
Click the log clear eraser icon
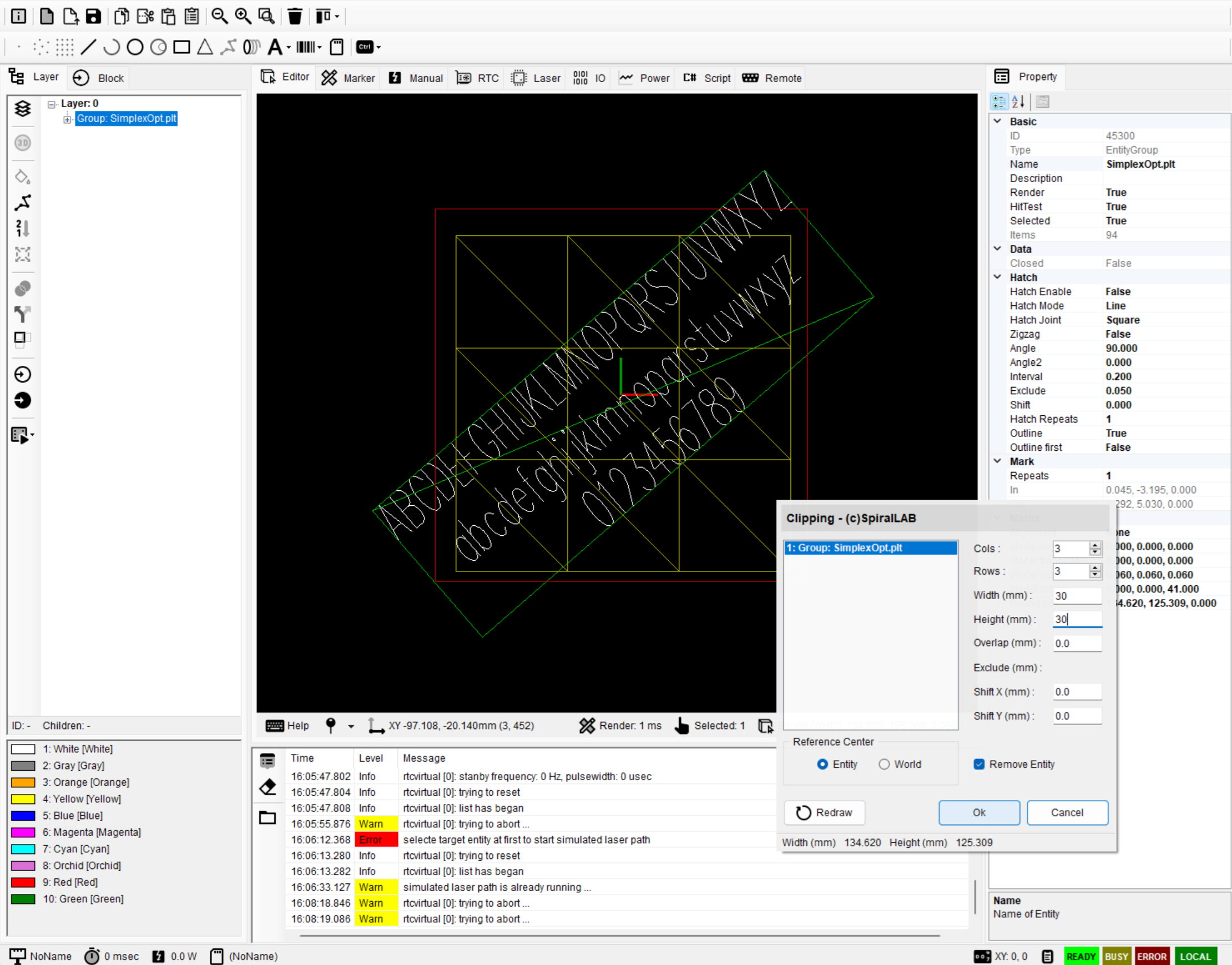coord(267,787)
